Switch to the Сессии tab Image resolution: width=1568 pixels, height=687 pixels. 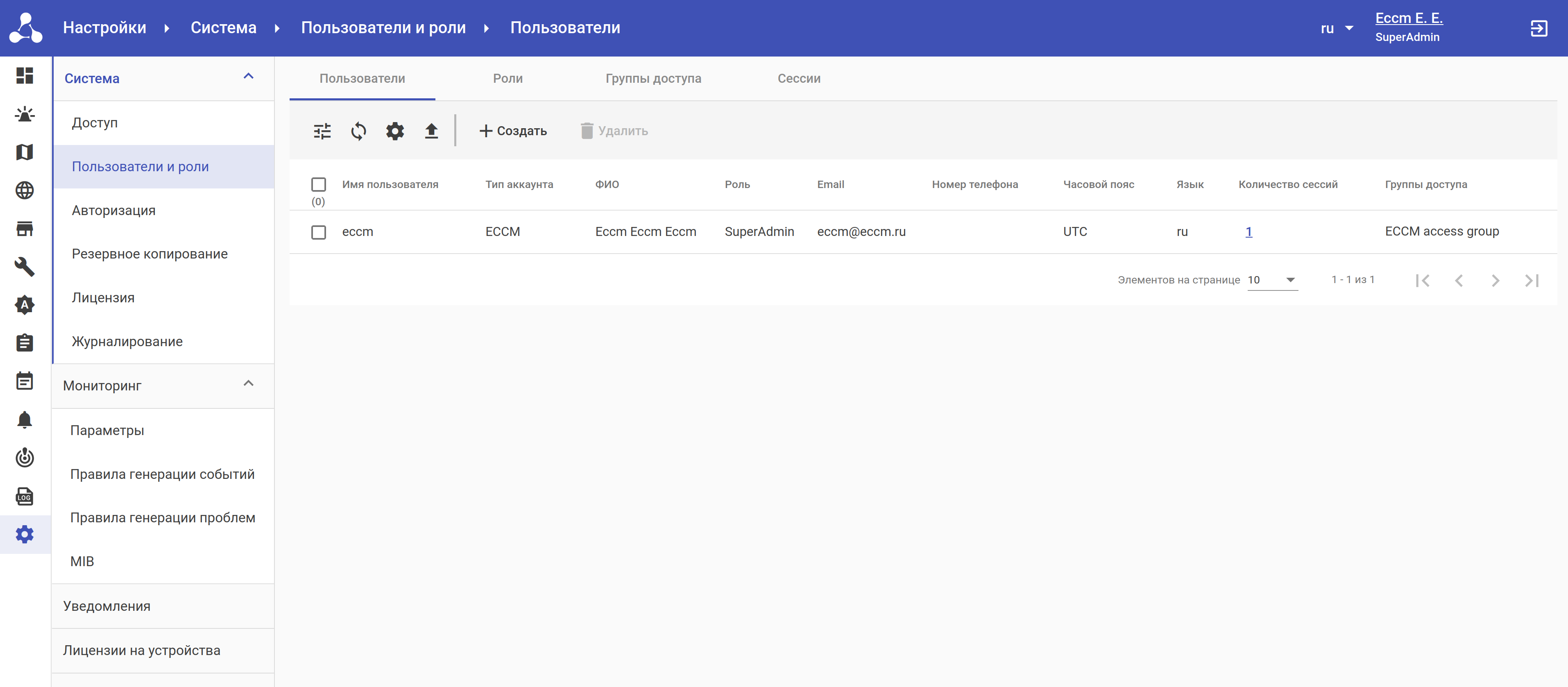(x=799, y=79)
